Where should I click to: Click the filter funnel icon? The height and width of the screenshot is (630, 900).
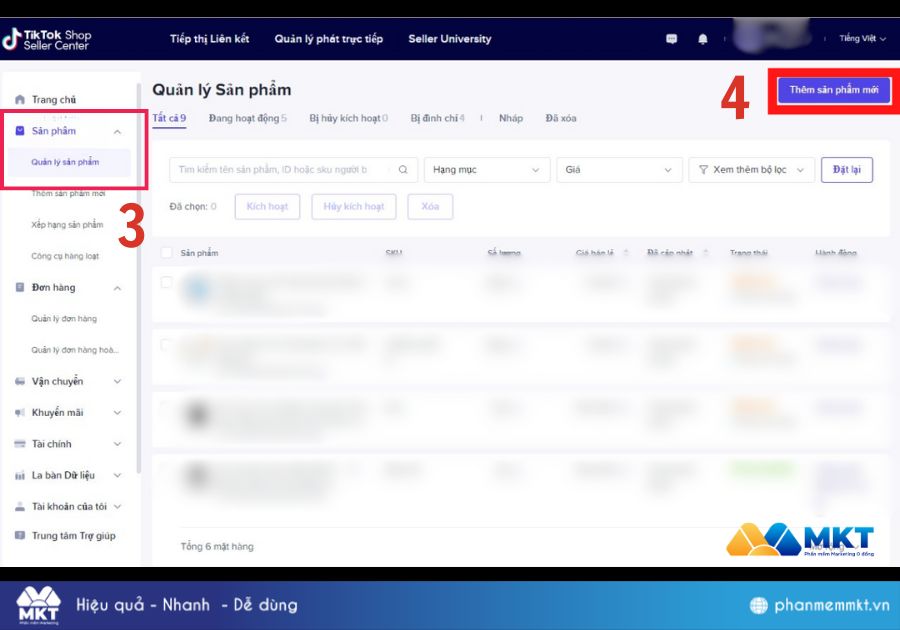(x=703, y=170)
